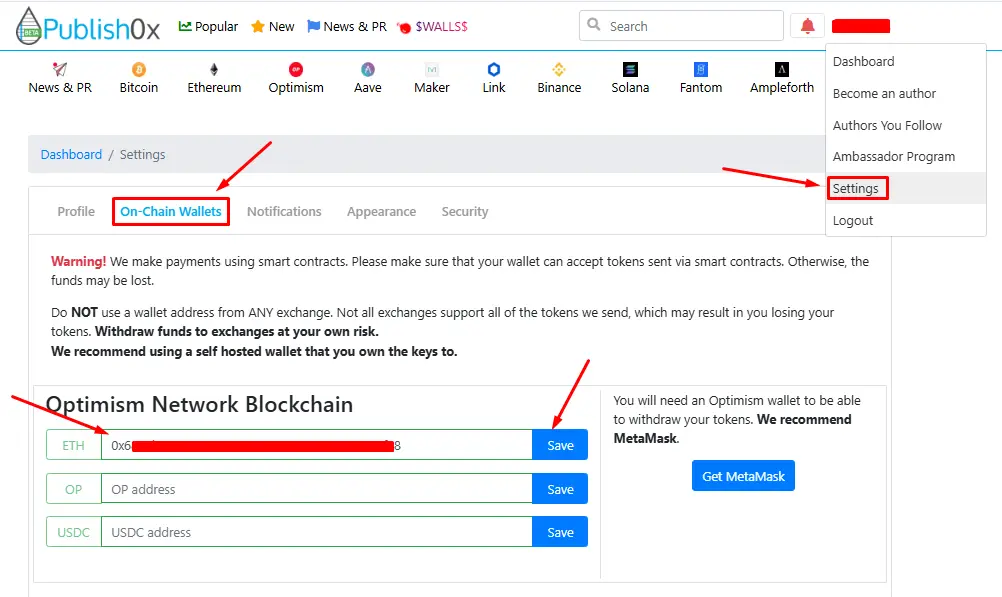Click the Link category icon
Screen dimensions: 1002x597
pyautogui.click(x=494, y=69)
